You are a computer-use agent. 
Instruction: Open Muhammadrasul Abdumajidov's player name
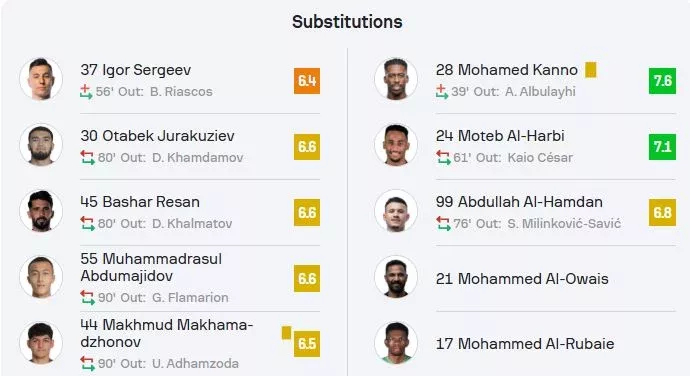151,267
